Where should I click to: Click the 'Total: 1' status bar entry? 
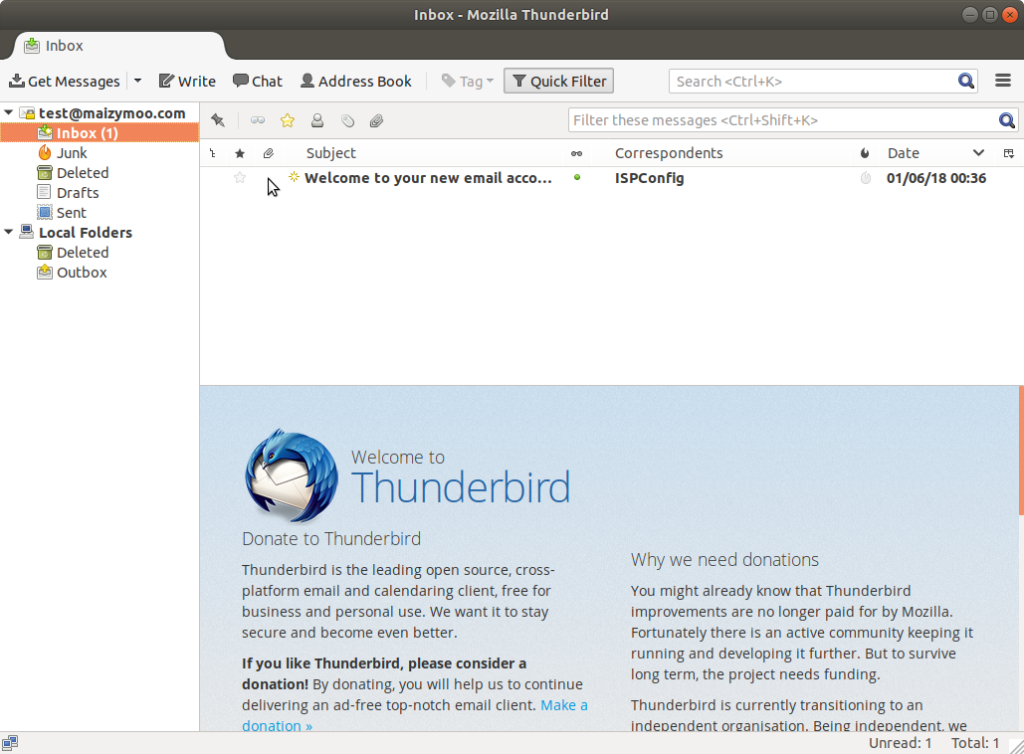(x=975, y=743)
